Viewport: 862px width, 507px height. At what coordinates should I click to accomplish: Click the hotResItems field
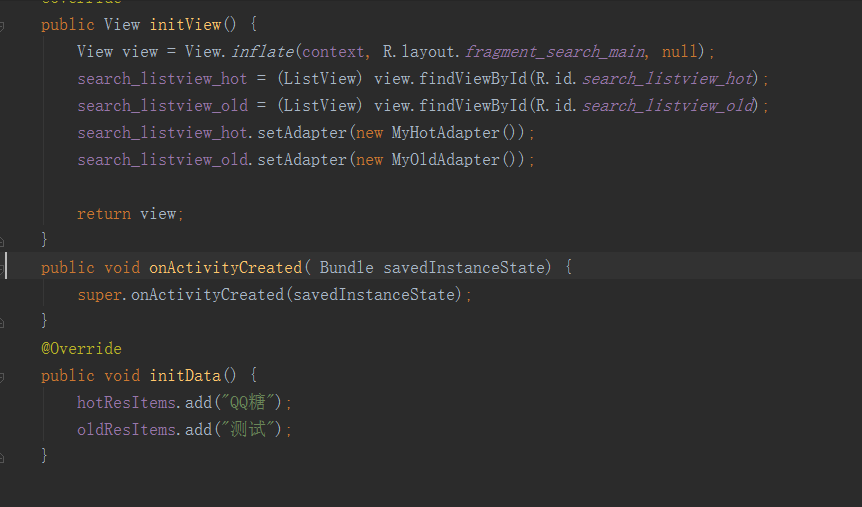pyautogui.click(x=126, y=403)
